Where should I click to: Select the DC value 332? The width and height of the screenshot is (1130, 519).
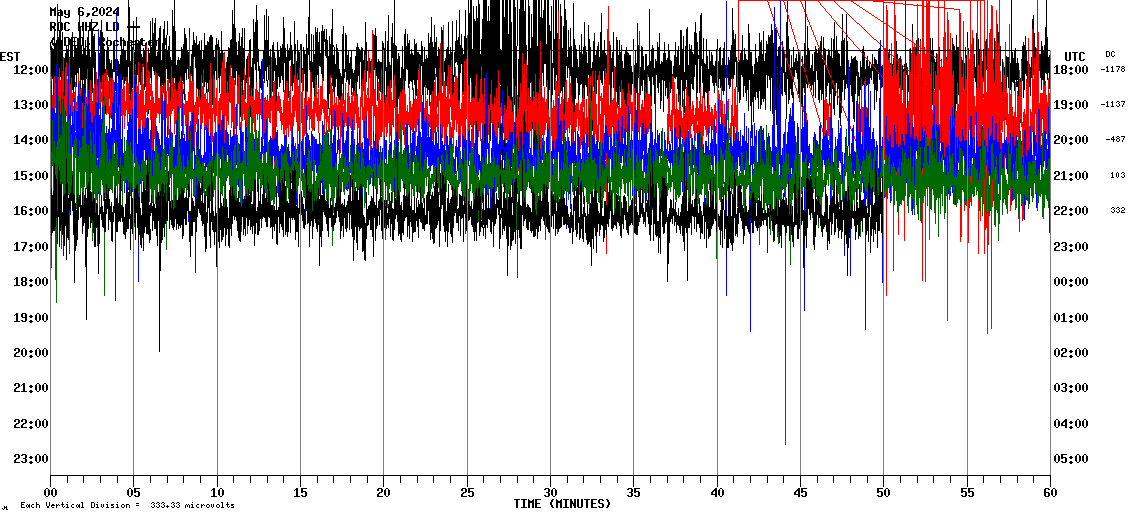1118,210
